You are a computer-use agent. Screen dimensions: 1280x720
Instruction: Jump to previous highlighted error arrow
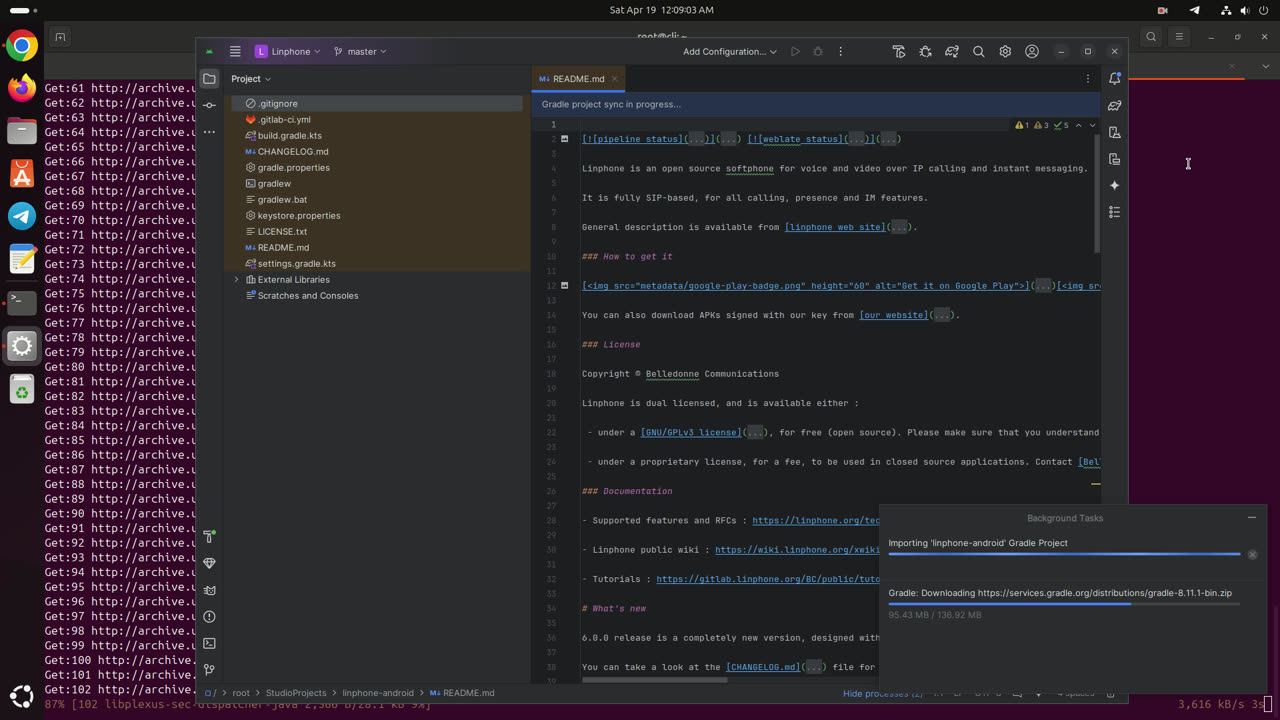(x=1078, y=125)
